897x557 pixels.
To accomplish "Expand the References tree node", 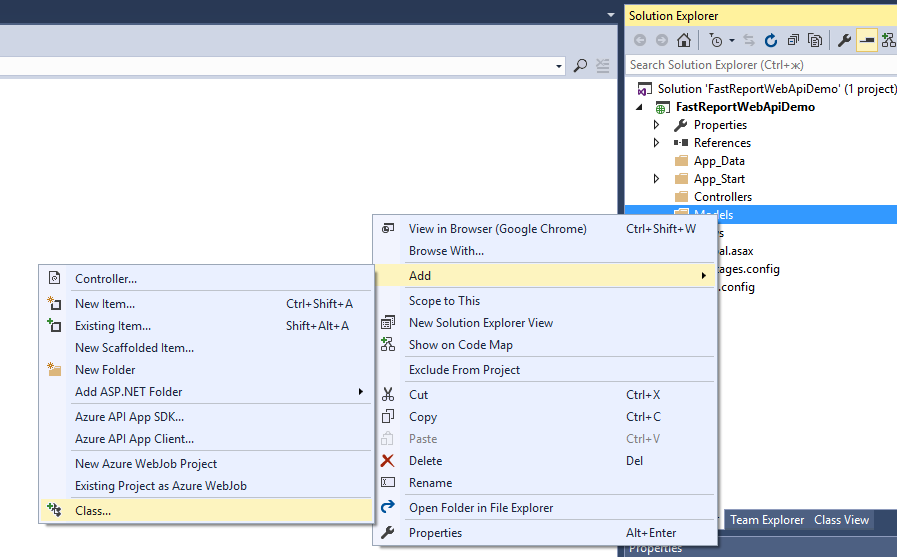I will pos(656,142).
